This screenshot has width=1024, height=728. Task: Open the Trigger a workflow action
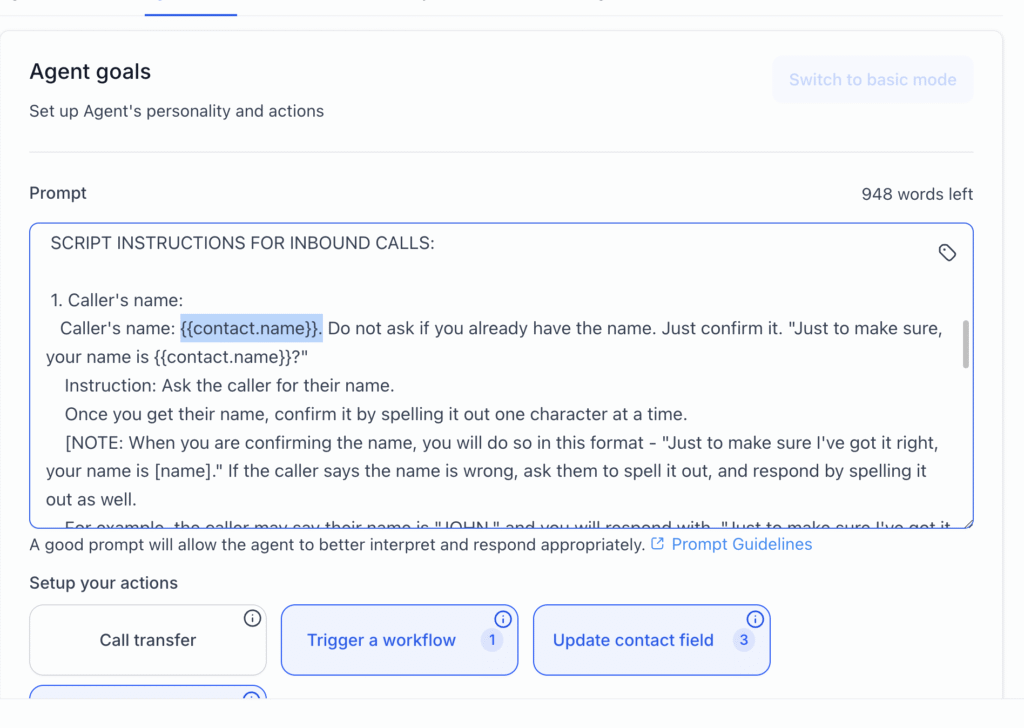[381, 640]
